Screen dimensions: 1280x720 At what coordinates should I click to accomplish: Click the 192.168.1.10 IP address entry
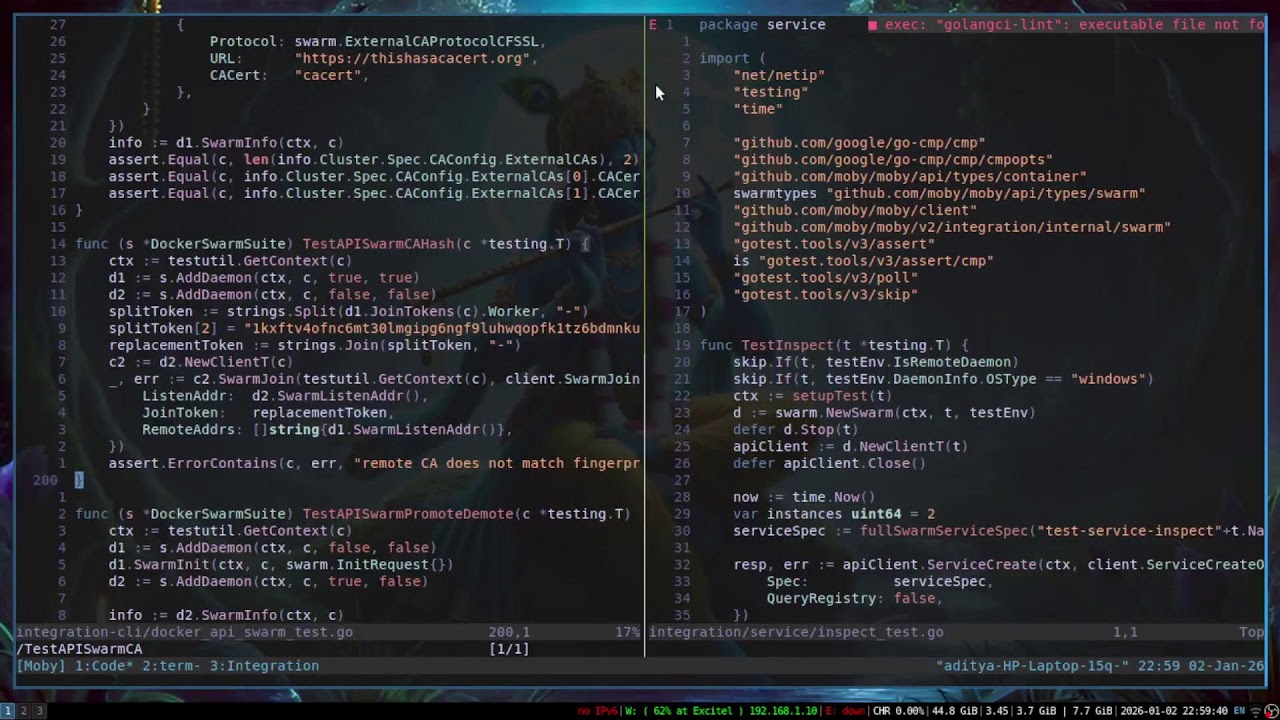point(783,711)
